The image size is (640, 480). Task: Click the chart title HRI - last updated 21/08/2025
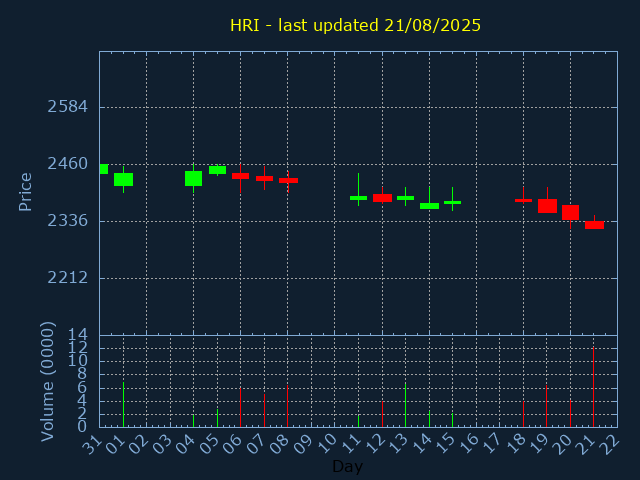pyautogui.click(x=356, y=25)
